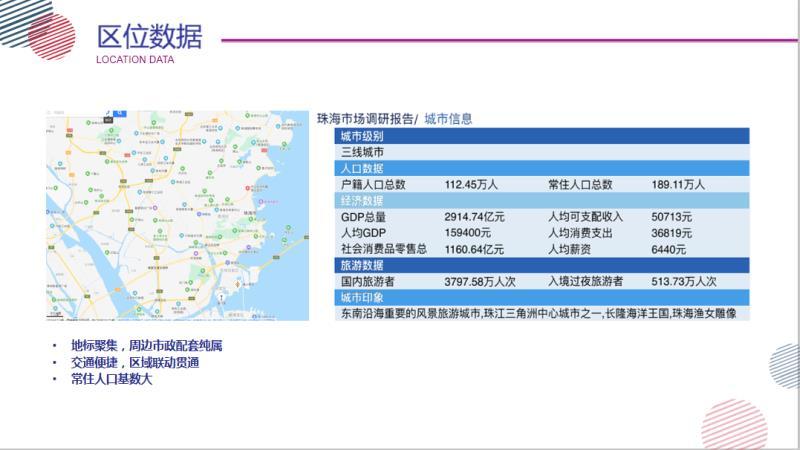Click the 城市印象 section header
This screenshot has width=800, height=450.
click(x=361, y=298)
